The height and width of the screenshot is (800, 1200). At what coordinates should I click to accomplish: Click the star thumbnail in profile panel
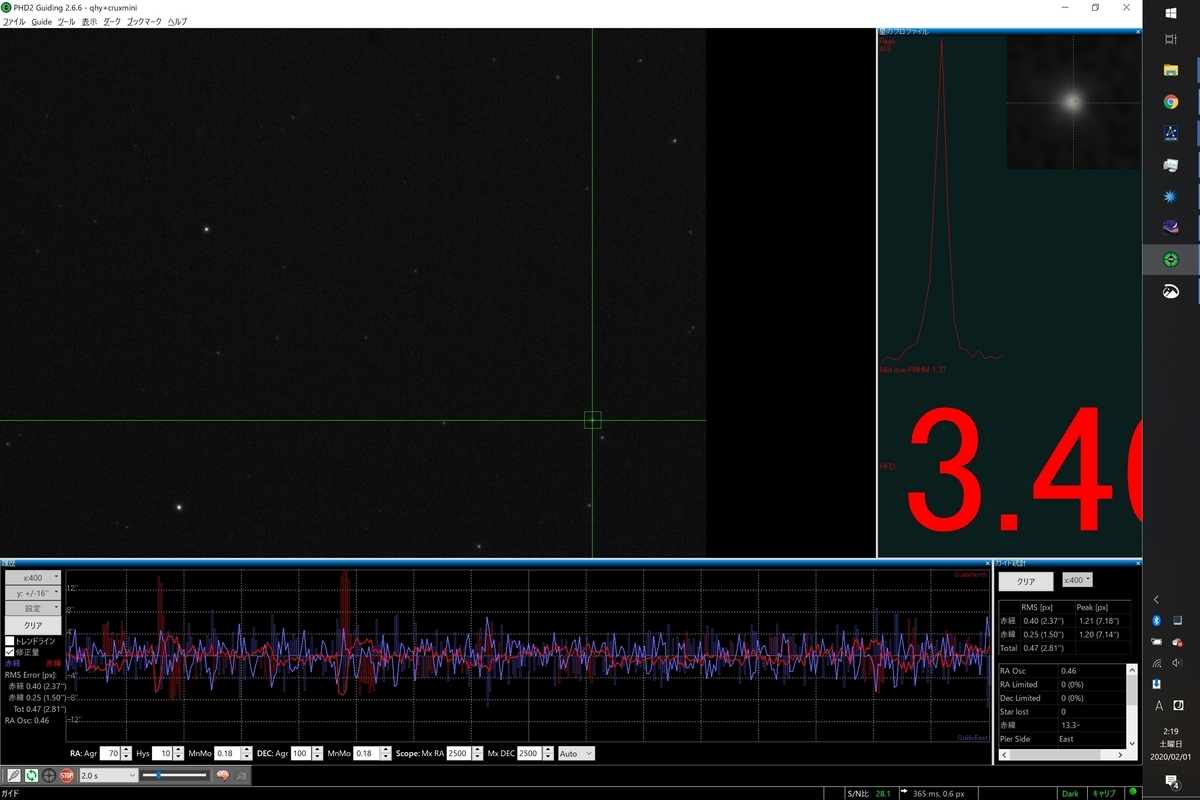coord(1073,102)
